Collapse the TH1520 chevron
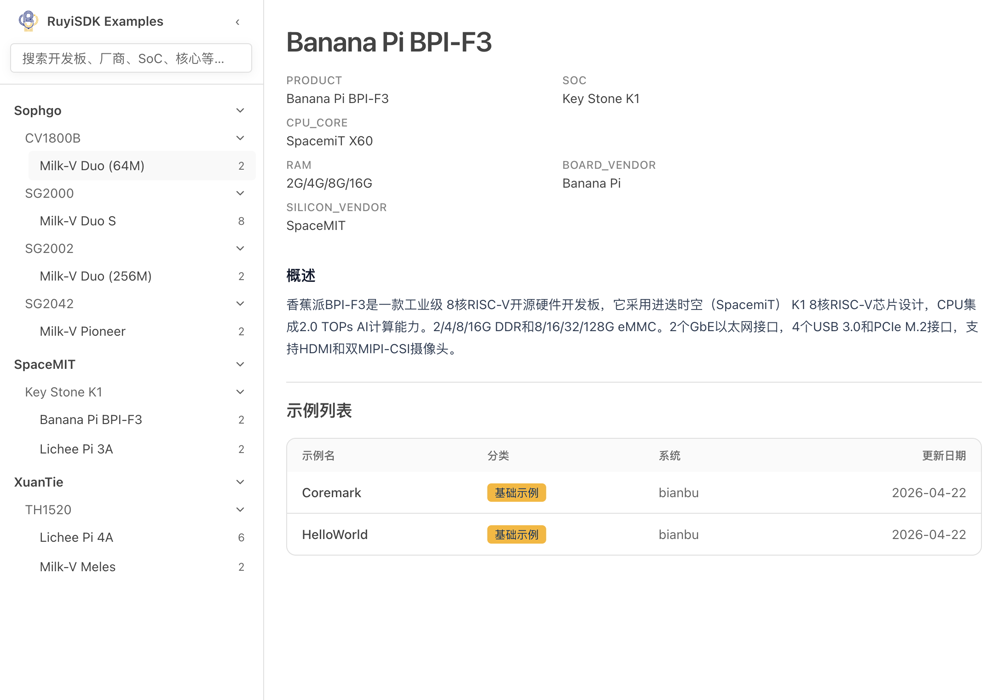The width and height of the screenshot is (1004, 700). coord(240,509)
